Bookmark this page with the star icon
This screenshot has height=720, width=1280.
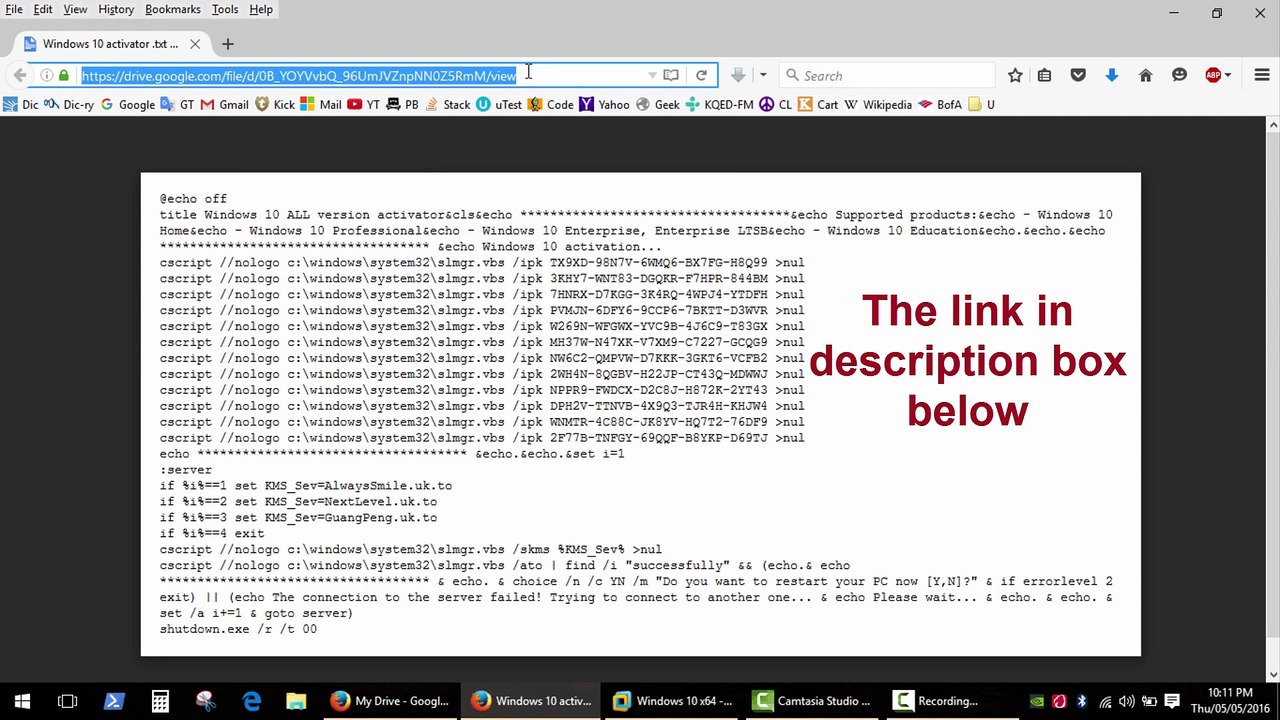coord(1015,75)
